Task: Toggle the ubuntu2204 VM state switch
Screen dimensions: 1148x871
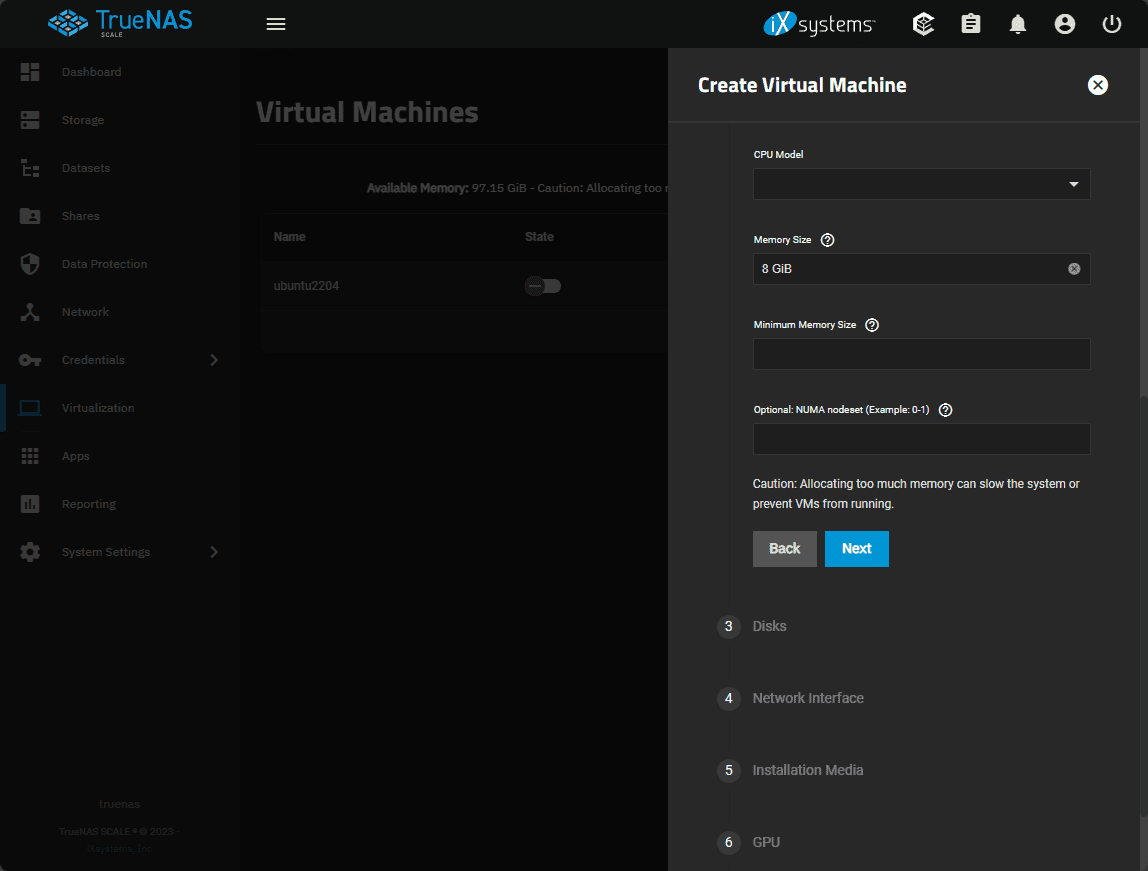Action: pos(543,286)
